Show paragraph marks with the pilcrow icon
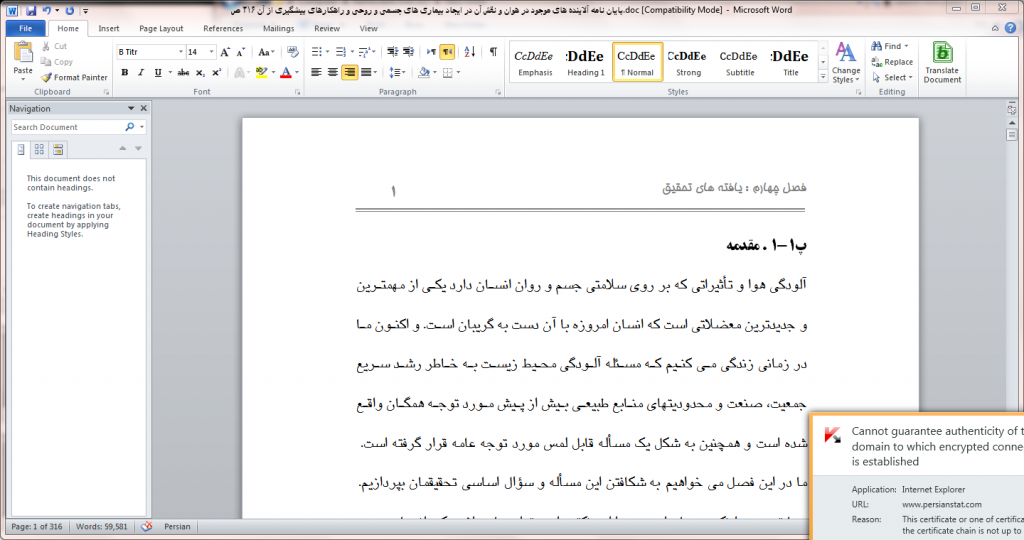Viewport: 1024px width, 540px height. (x=493, y=52)
